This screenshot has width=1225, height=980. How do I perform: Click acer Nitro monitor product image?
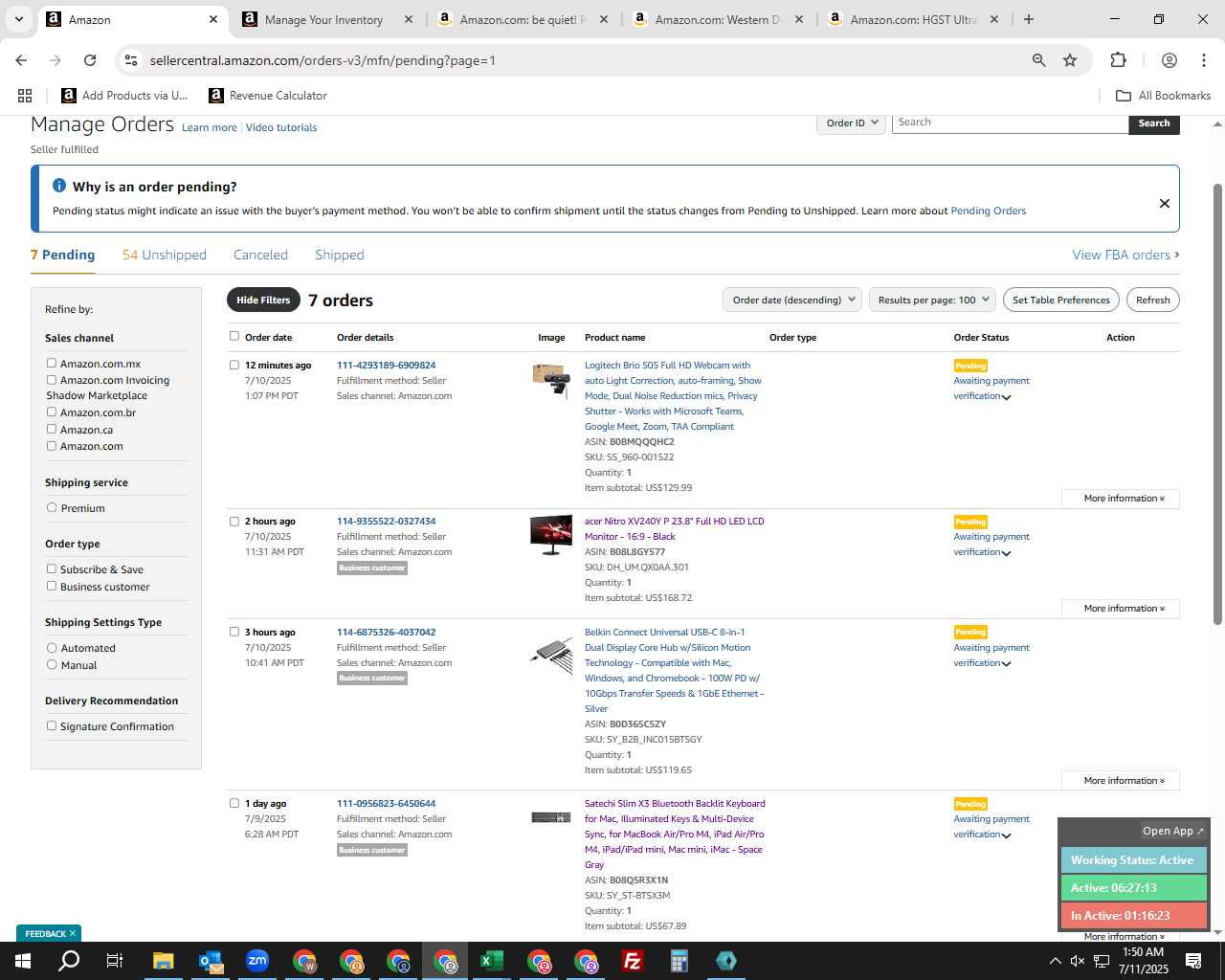(x=551, y=535)
